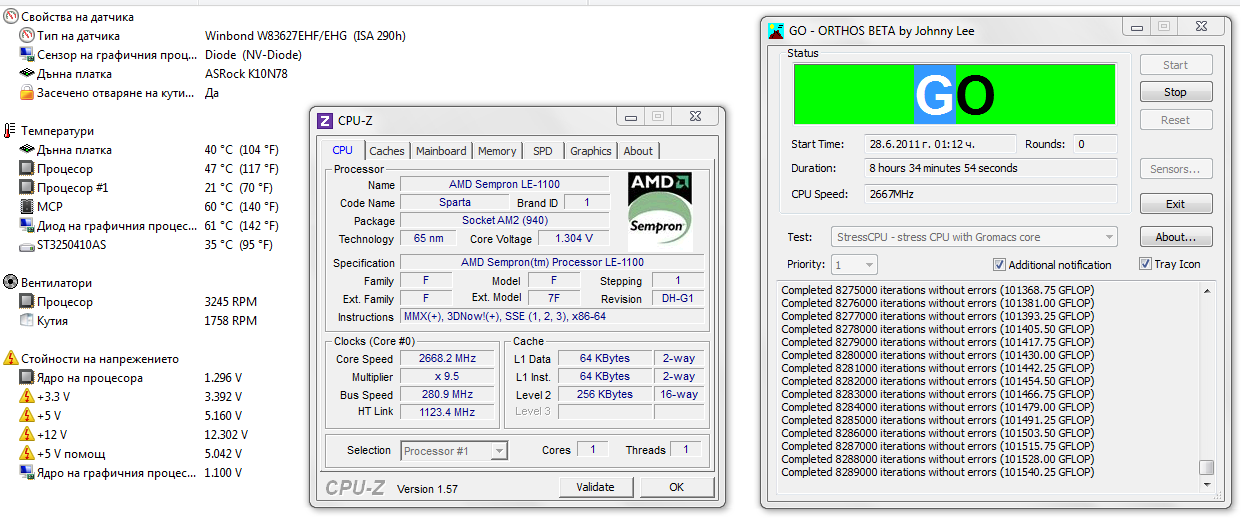
Task: Click the fan icon beside Вентилатори
Action: [11, 283]
